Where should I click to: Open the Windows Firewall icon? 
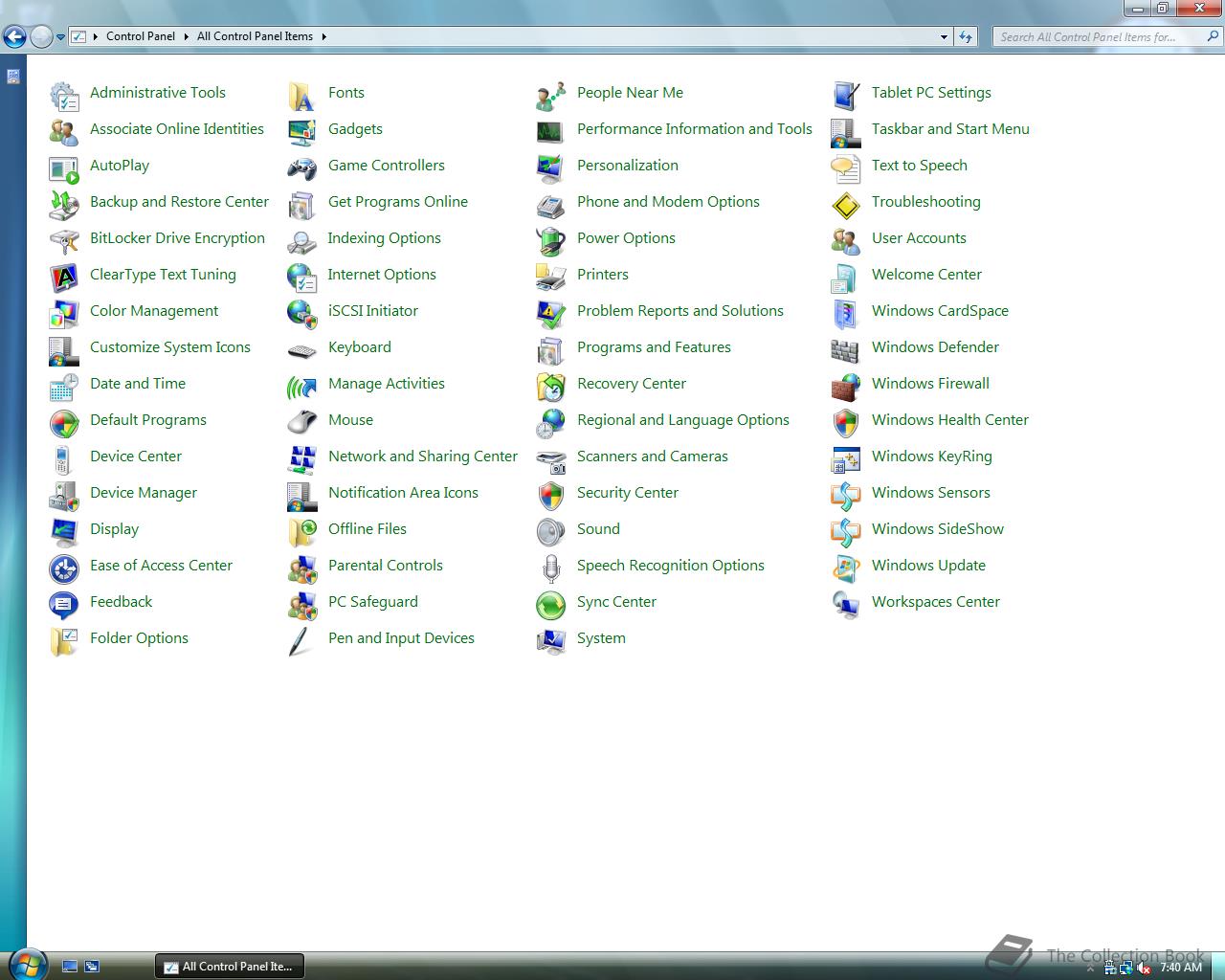point(846,386)
